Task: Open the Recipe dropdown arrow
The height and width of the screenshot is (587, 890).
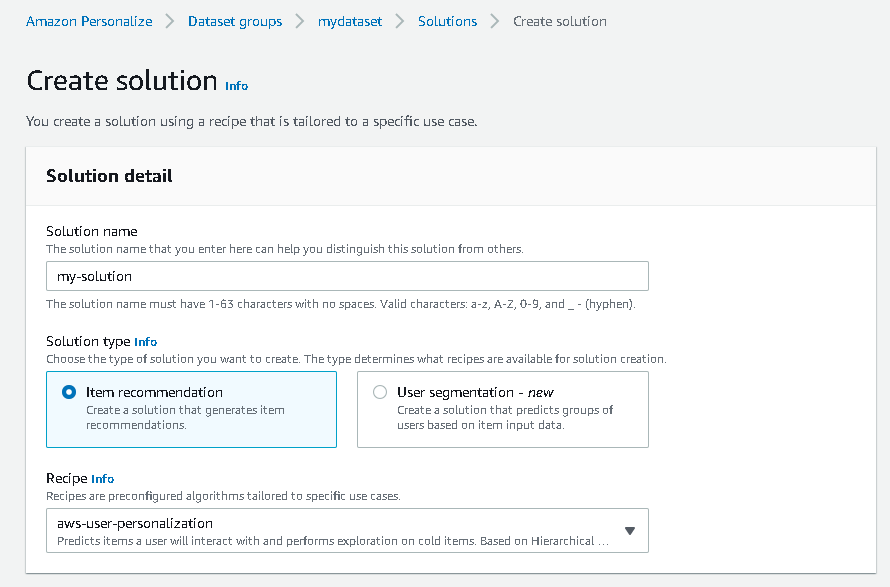Action: (629, 531)
